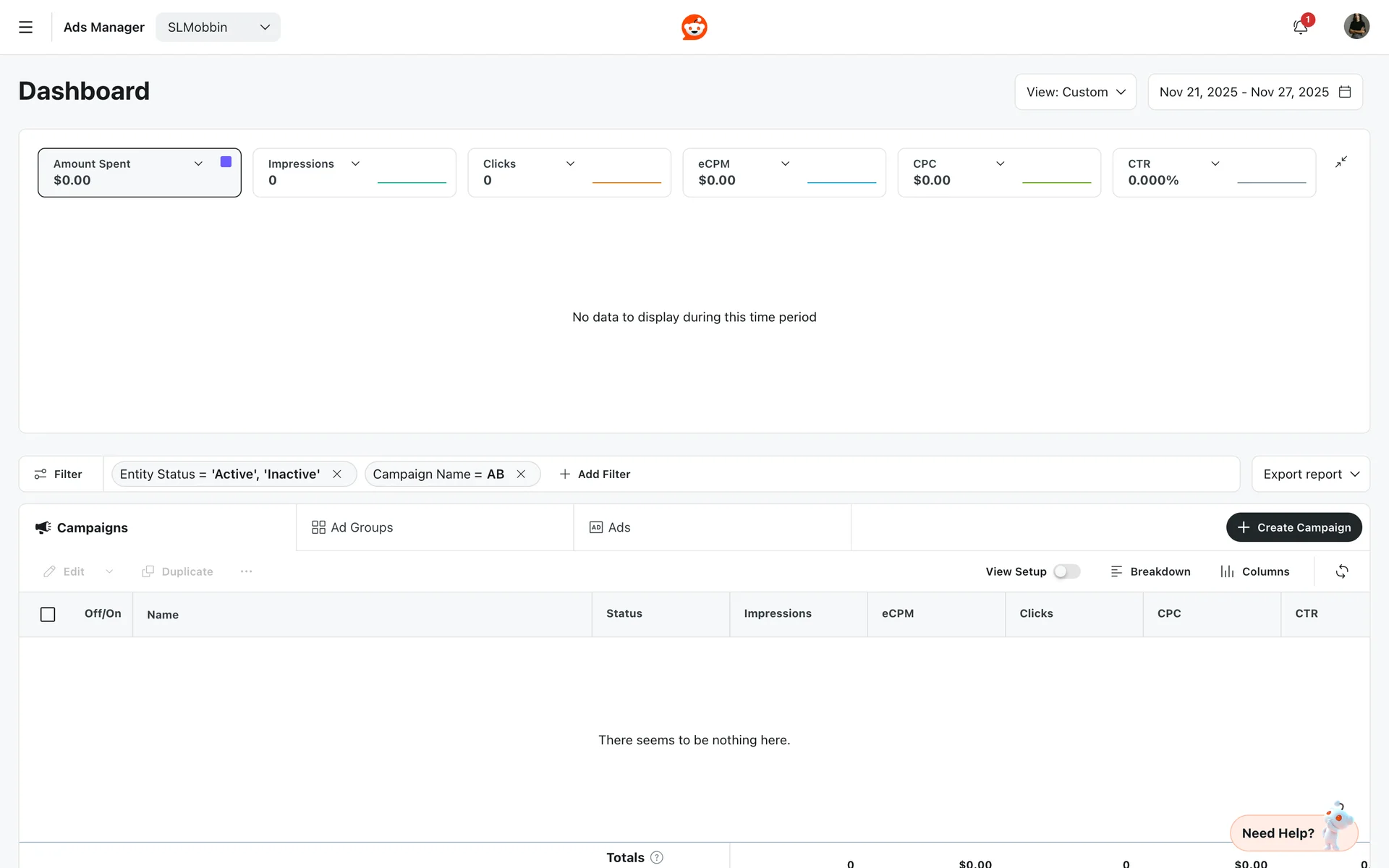Open the hamburger navigation menu
This screenshot has width=1389, height=868.
tap(25, 27)
